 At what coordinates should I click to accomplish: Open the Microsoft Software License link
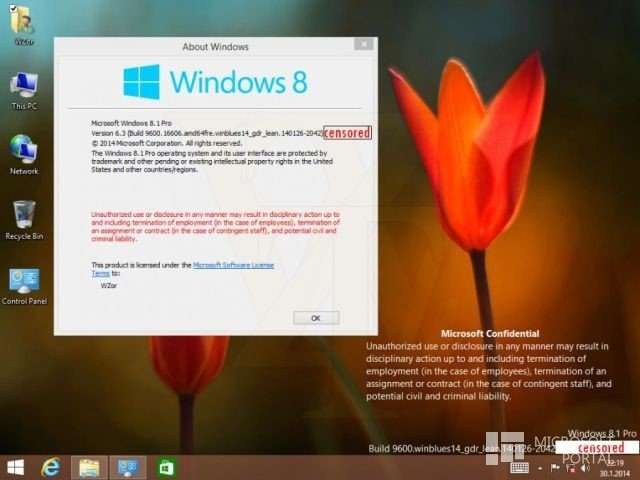[233, 265]
